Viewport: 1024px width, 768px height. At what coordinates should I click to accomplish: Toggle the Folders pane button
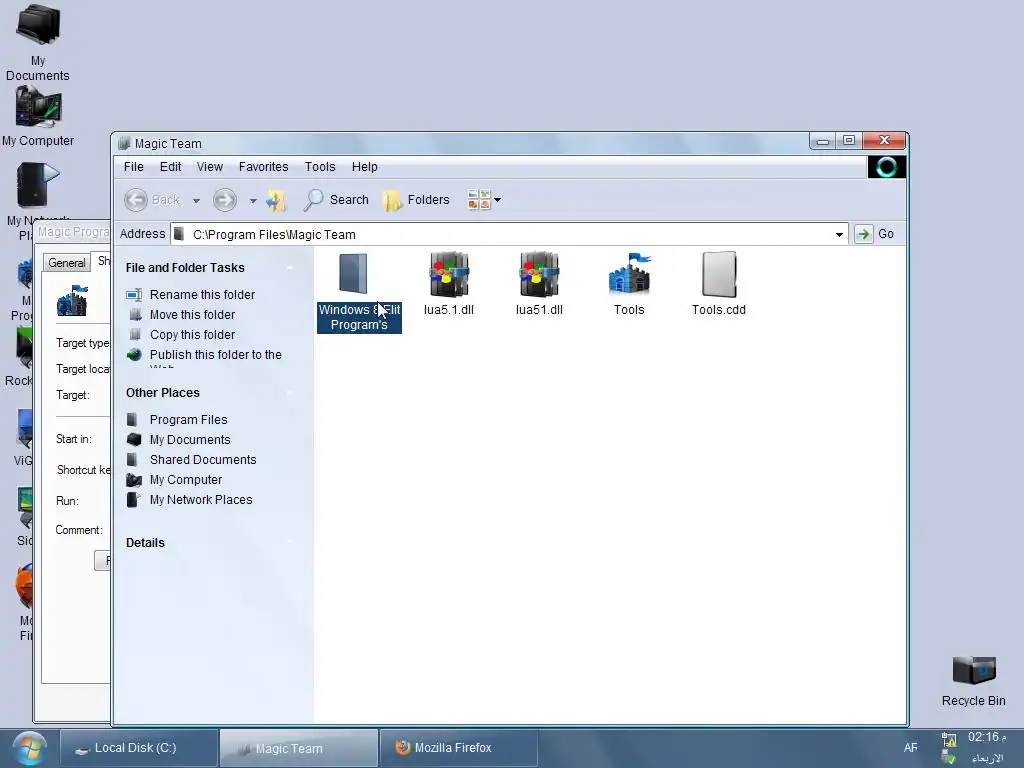pyautogui.click(x=416, y=200)
